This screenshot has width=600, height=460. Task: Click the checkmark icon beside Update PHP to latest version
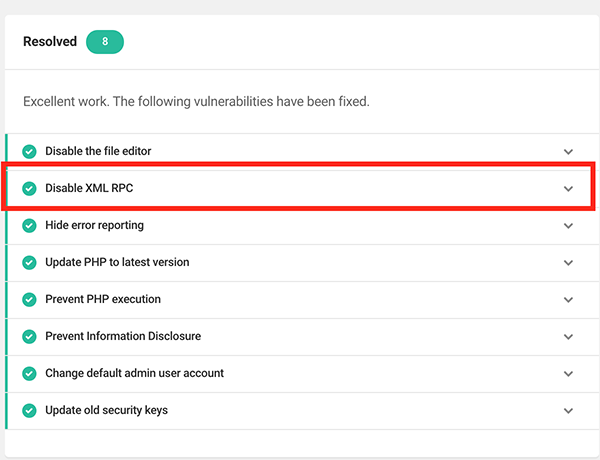[x=29, y=262]
